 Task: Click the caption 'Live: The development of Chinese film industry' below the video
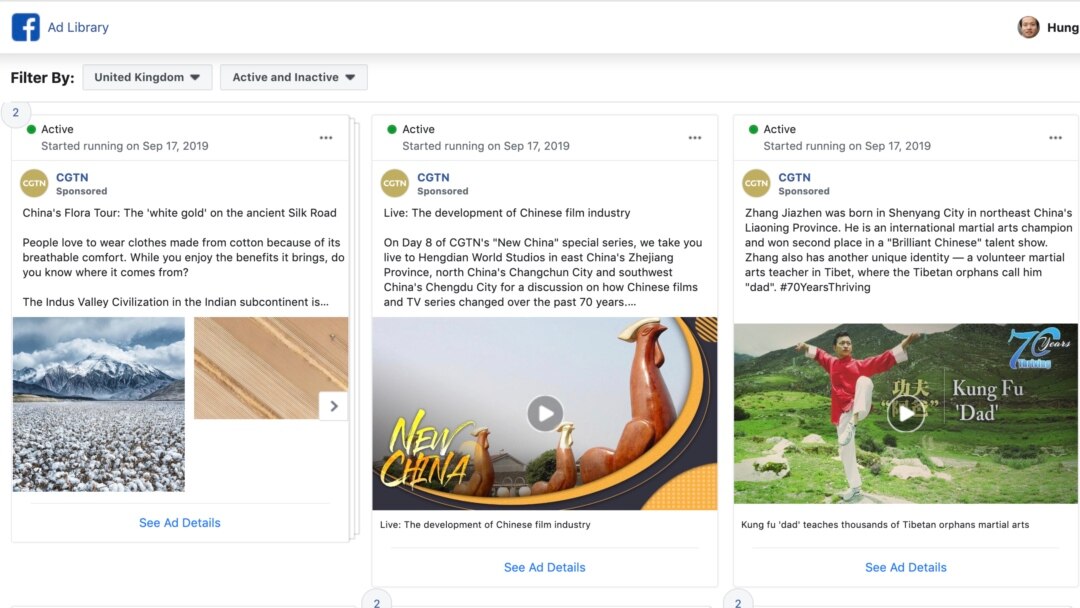click(485, 525)
